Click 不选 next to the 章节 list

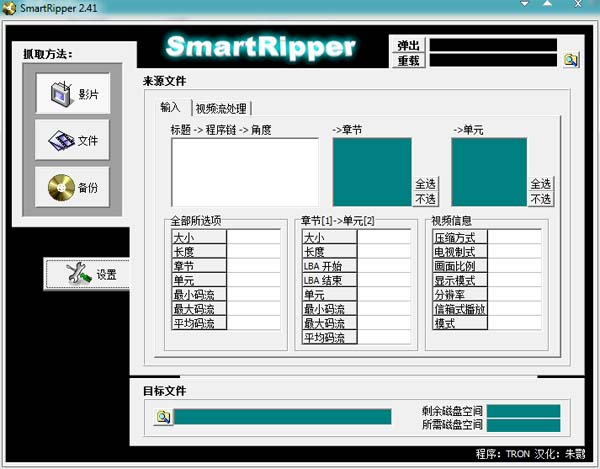426,199
